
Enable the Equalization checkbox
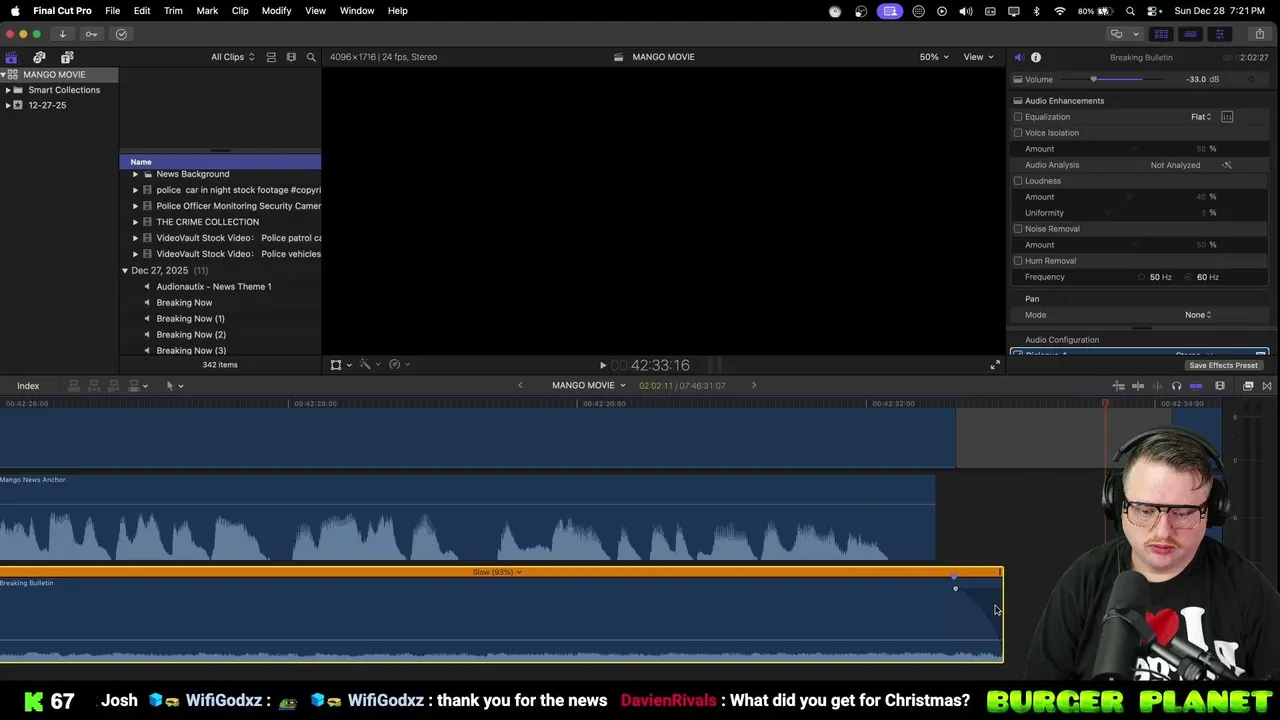coord(1018,117)
